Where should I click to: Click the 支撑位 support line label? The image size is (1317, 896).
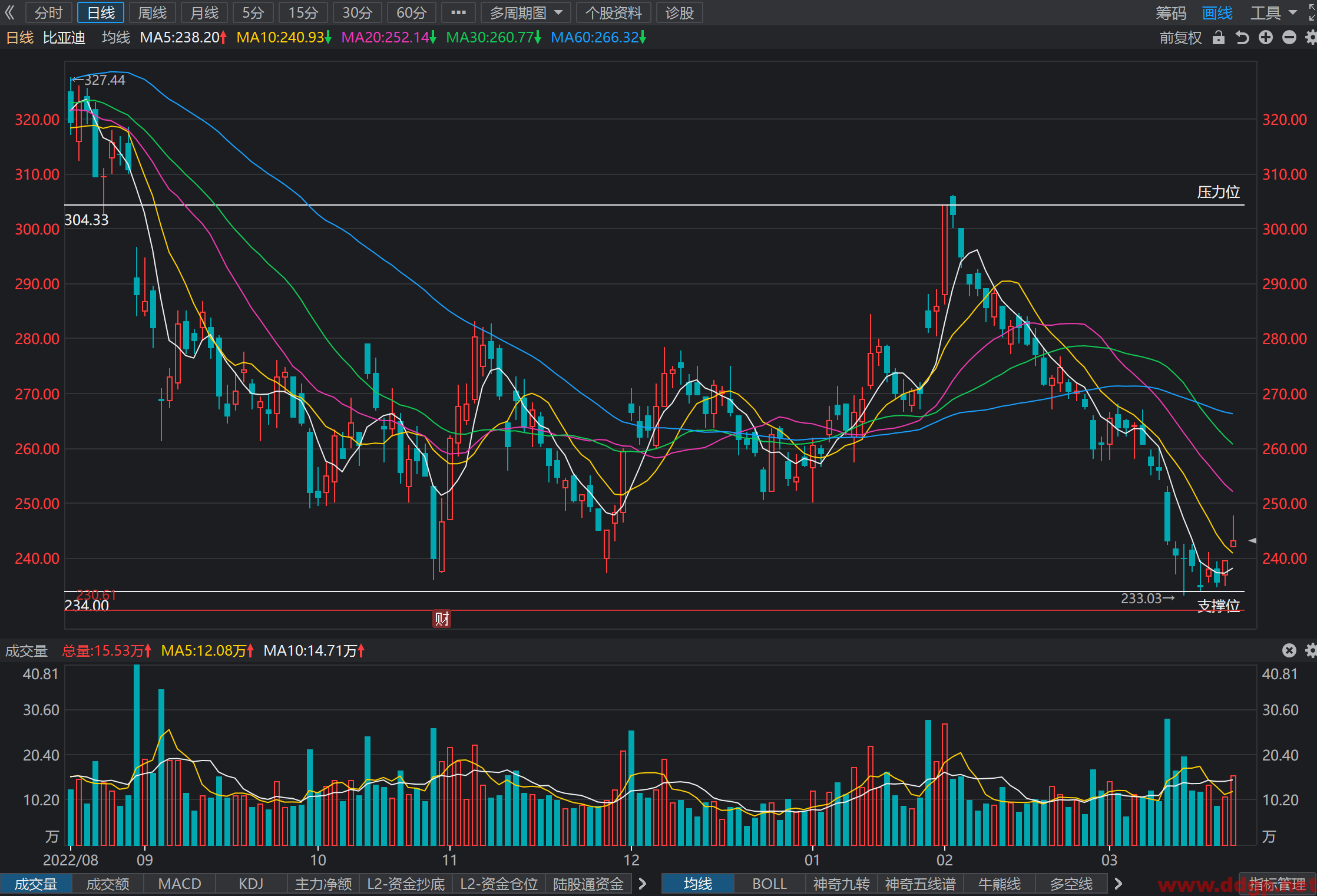coord(1219,606)
